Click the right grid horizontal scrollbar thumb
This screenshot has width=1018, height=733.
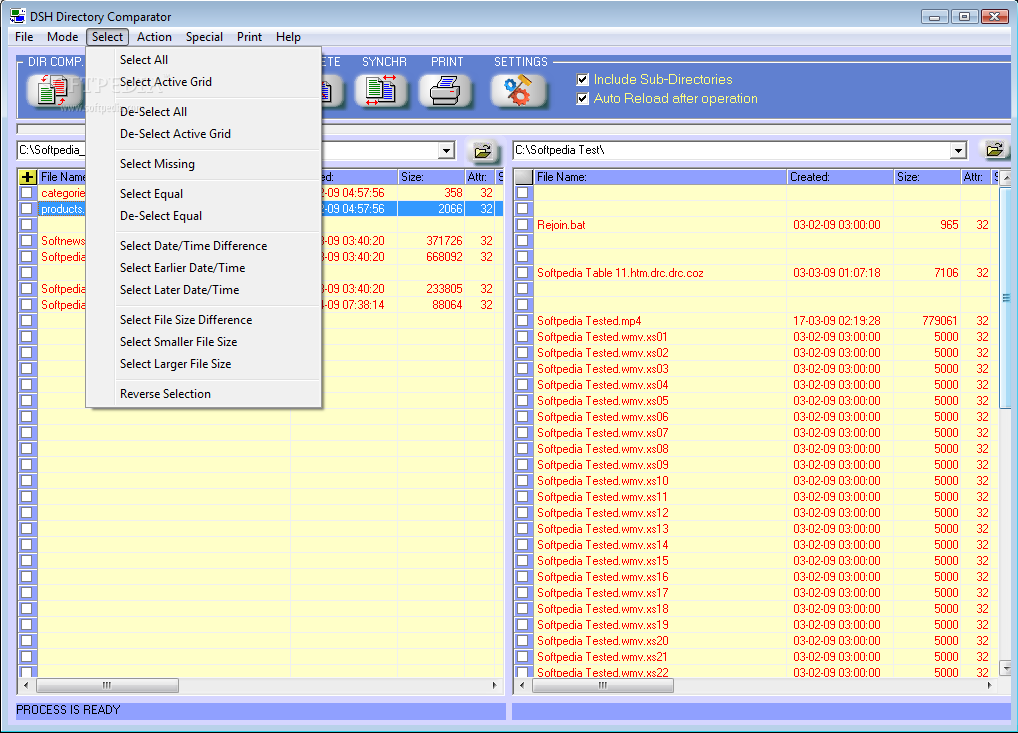tap(603, 686)
